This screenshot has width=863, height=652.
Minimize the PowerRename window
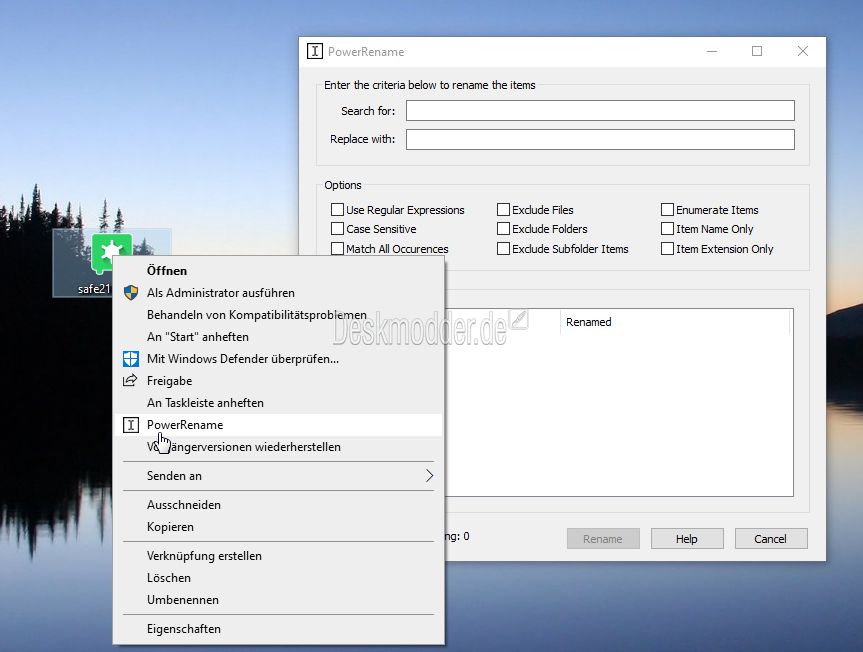pos(712,51)
